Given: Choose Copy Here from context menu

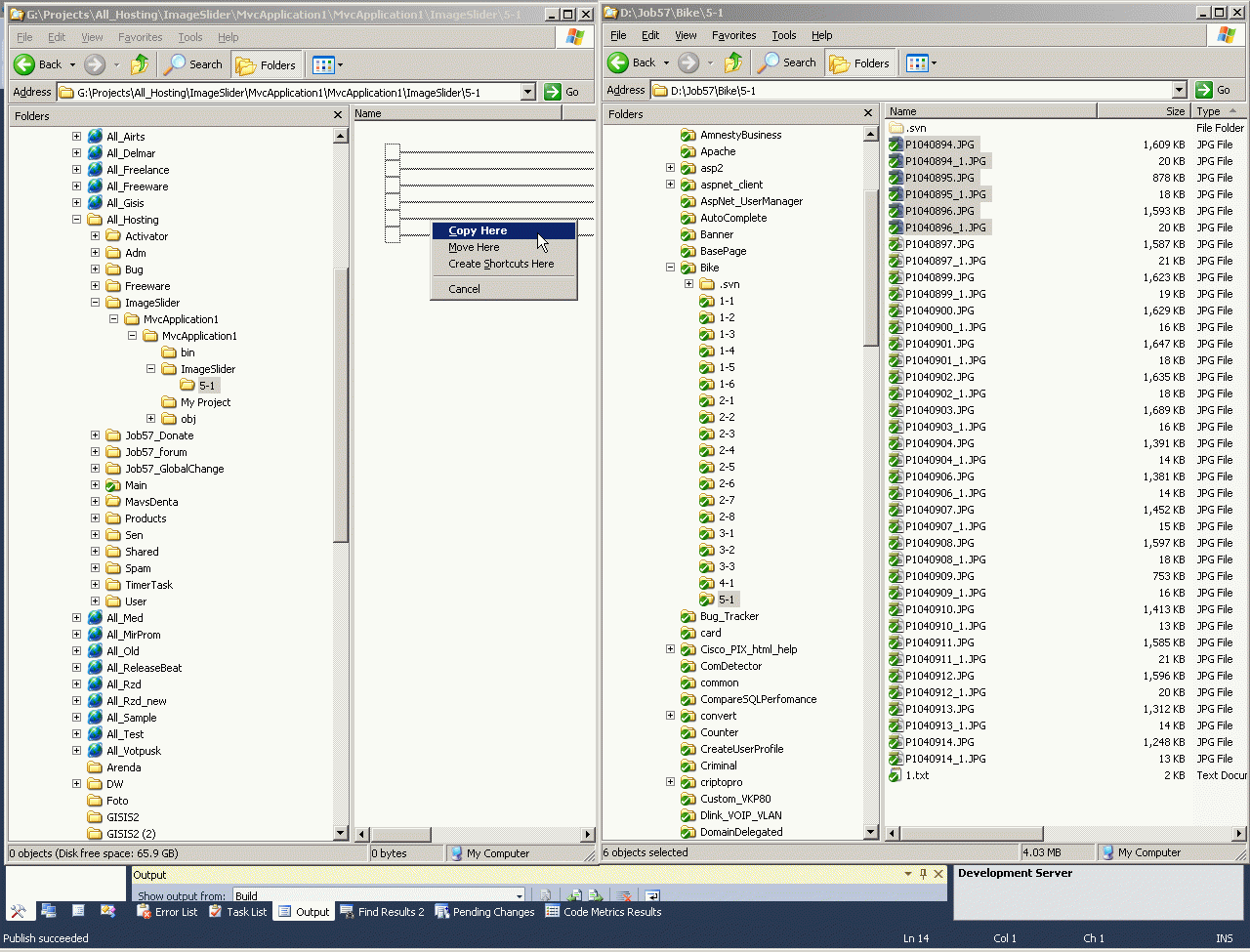Looking at the screenshot, I should coord(478,231).
